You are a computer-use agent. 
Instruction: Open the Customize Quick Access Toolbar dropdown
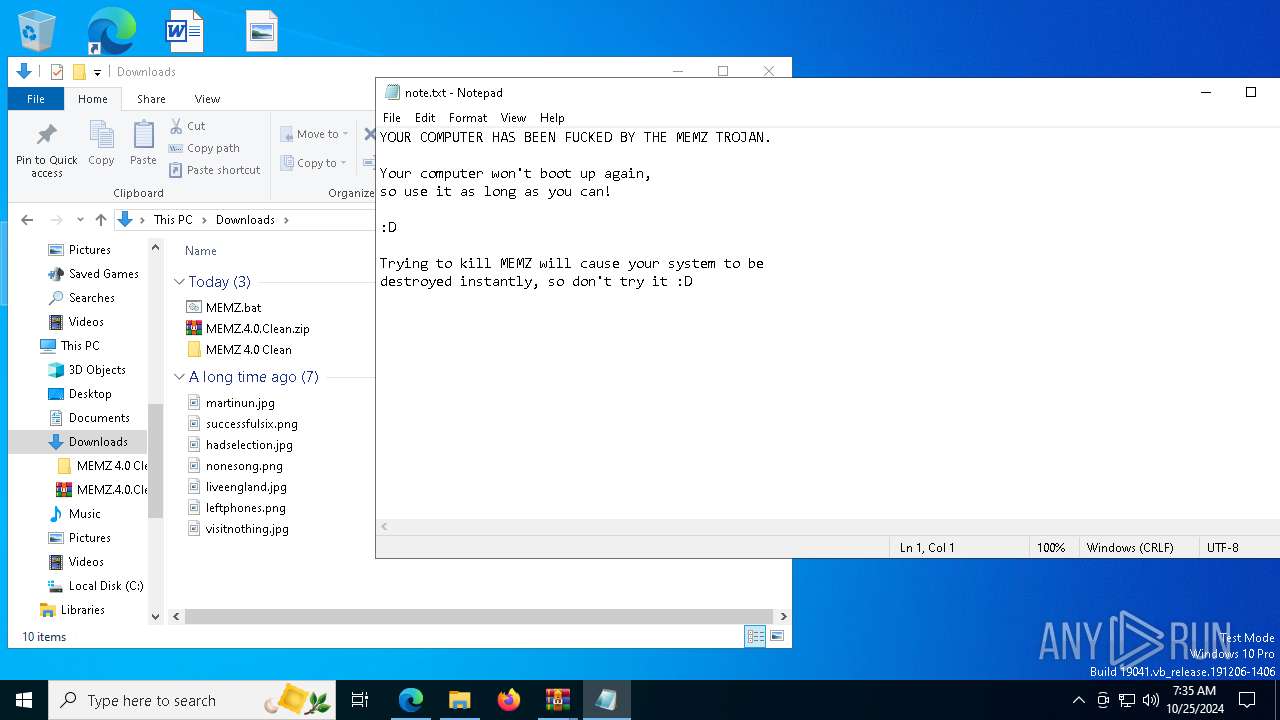(x=97, y=72)
